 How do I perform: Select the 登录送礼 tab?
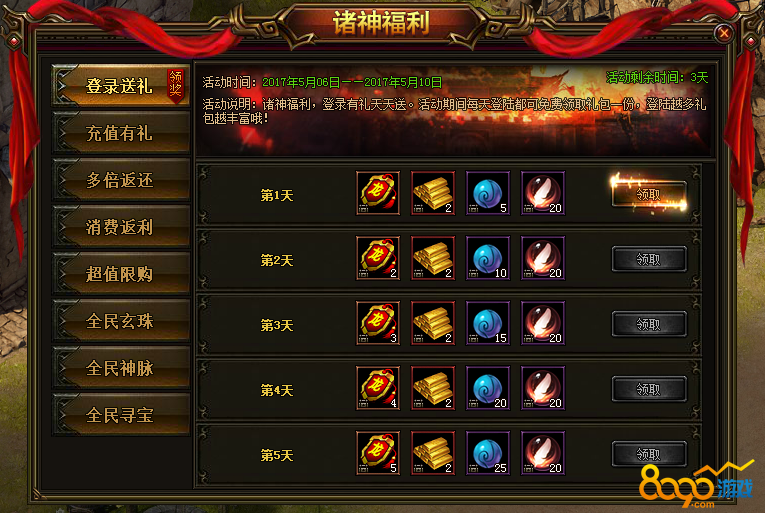point(121,85)
